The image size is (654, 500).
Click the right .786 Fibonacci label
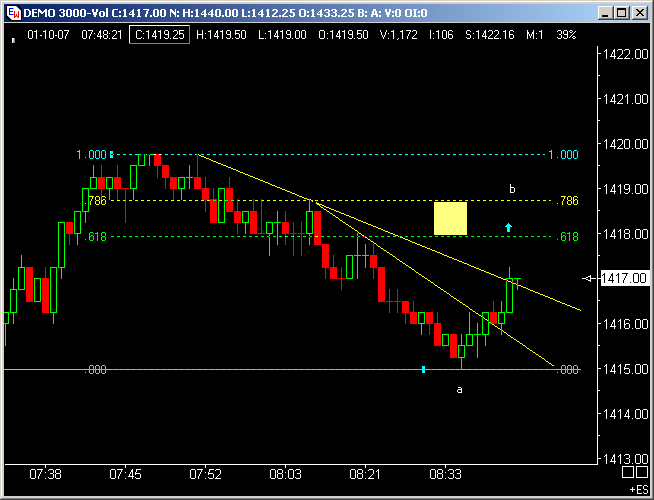(x=568, y=201)
